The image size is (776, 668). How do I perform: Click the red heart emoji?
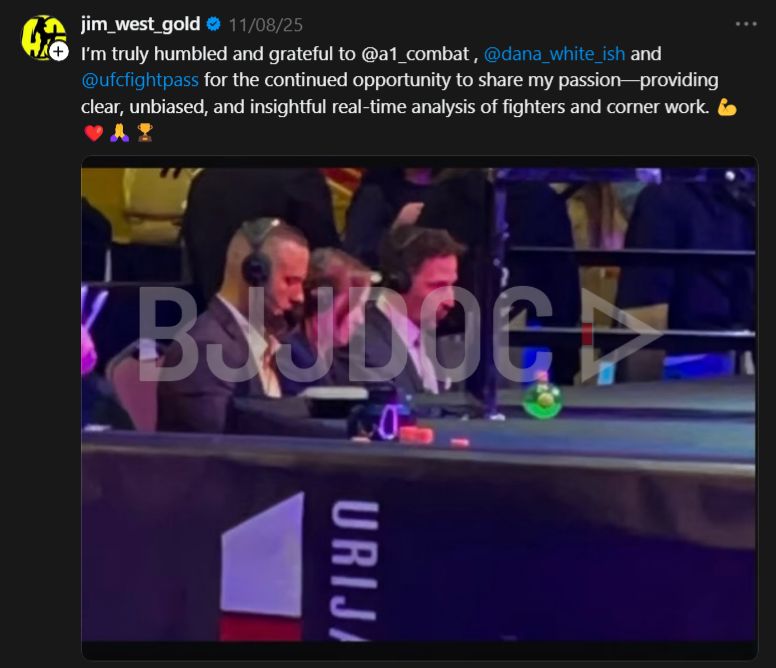coord(94,133)
